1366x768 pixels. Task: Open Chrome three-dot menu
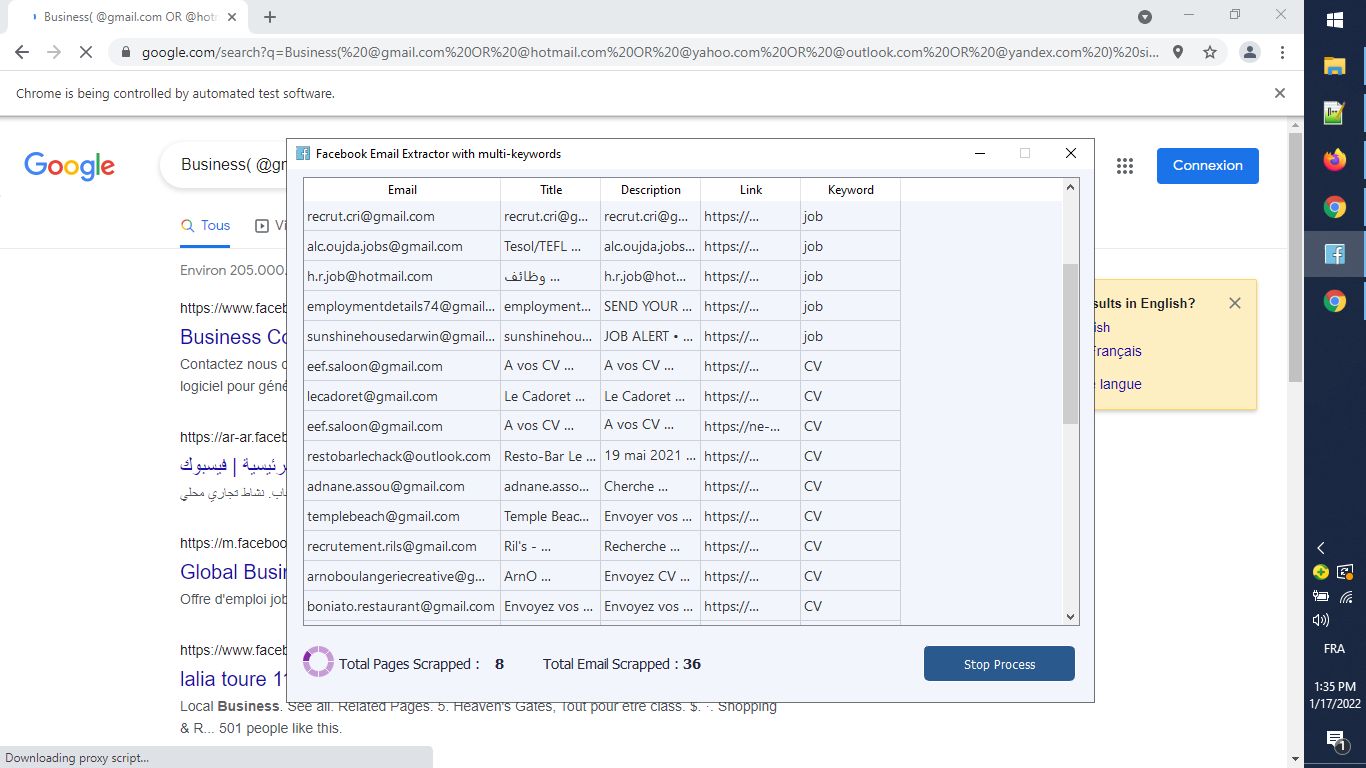pyautogui.click(x=1282, y=52)
